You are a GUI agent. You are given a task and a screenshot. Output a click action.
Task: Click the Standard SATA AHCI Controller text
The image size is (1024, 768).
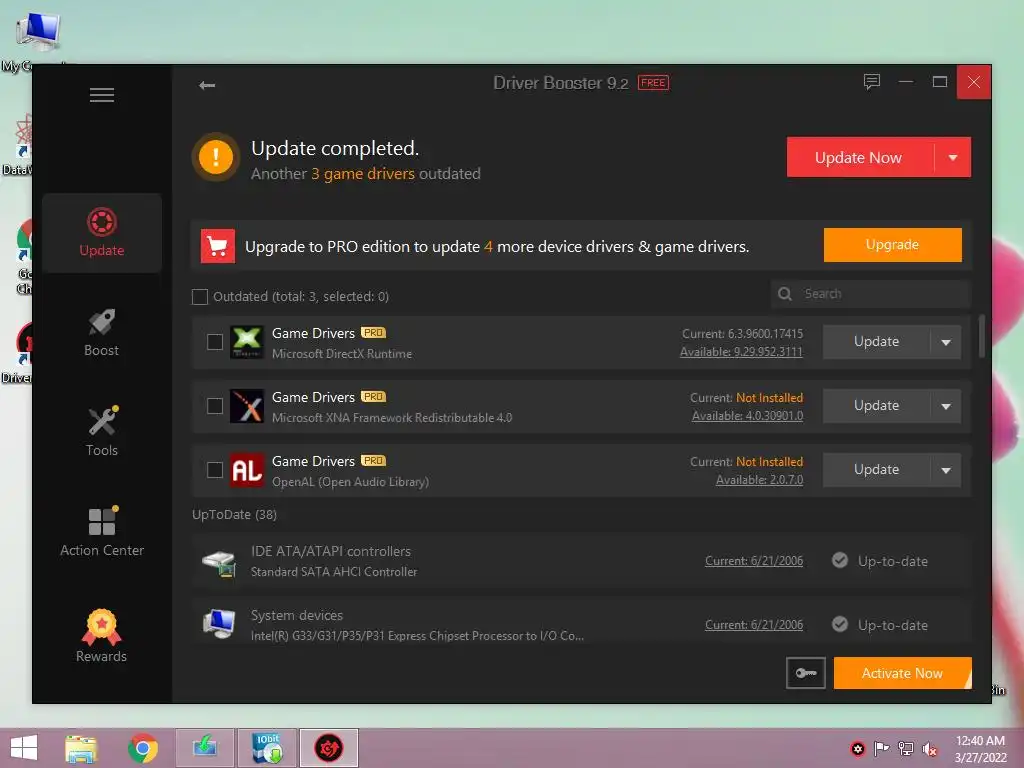334,572
